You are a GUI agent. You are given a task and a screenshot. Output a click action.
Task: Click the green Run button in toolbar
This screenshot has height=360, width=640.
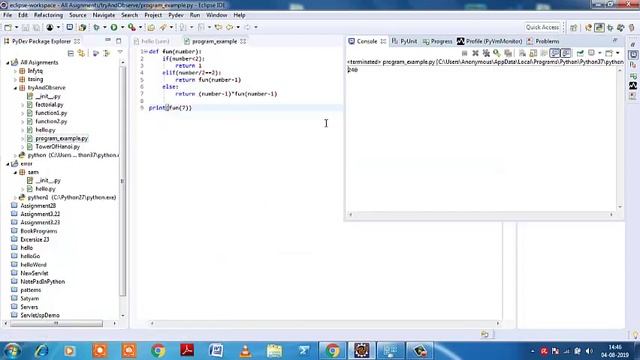[114, 27]
